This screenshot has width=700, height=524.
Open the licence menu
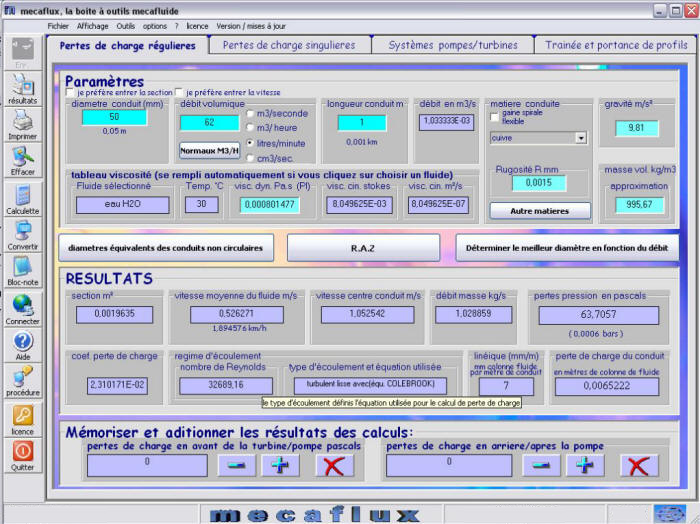coord(197,26)
